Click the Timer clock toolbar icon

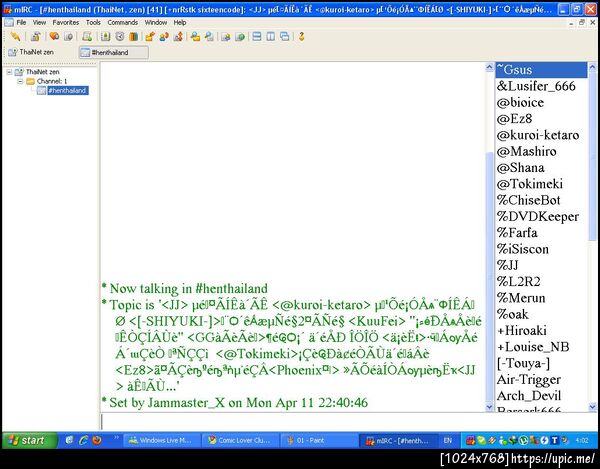120,37
